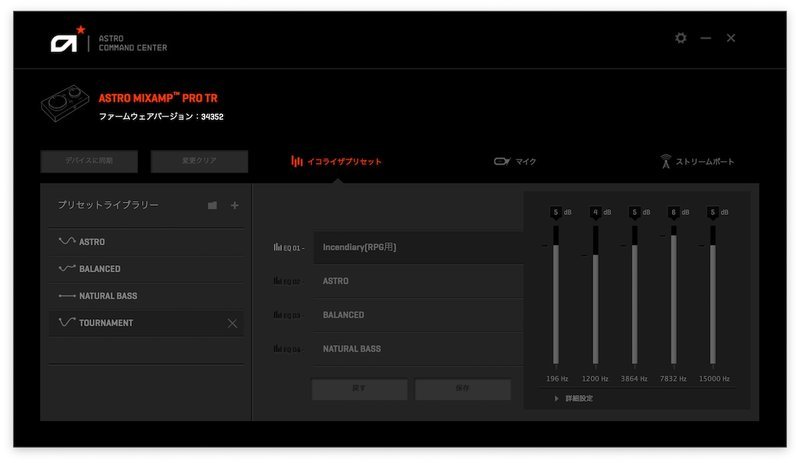
Task: Click the EQ 01 bars icon label
Action: point(288,248)
